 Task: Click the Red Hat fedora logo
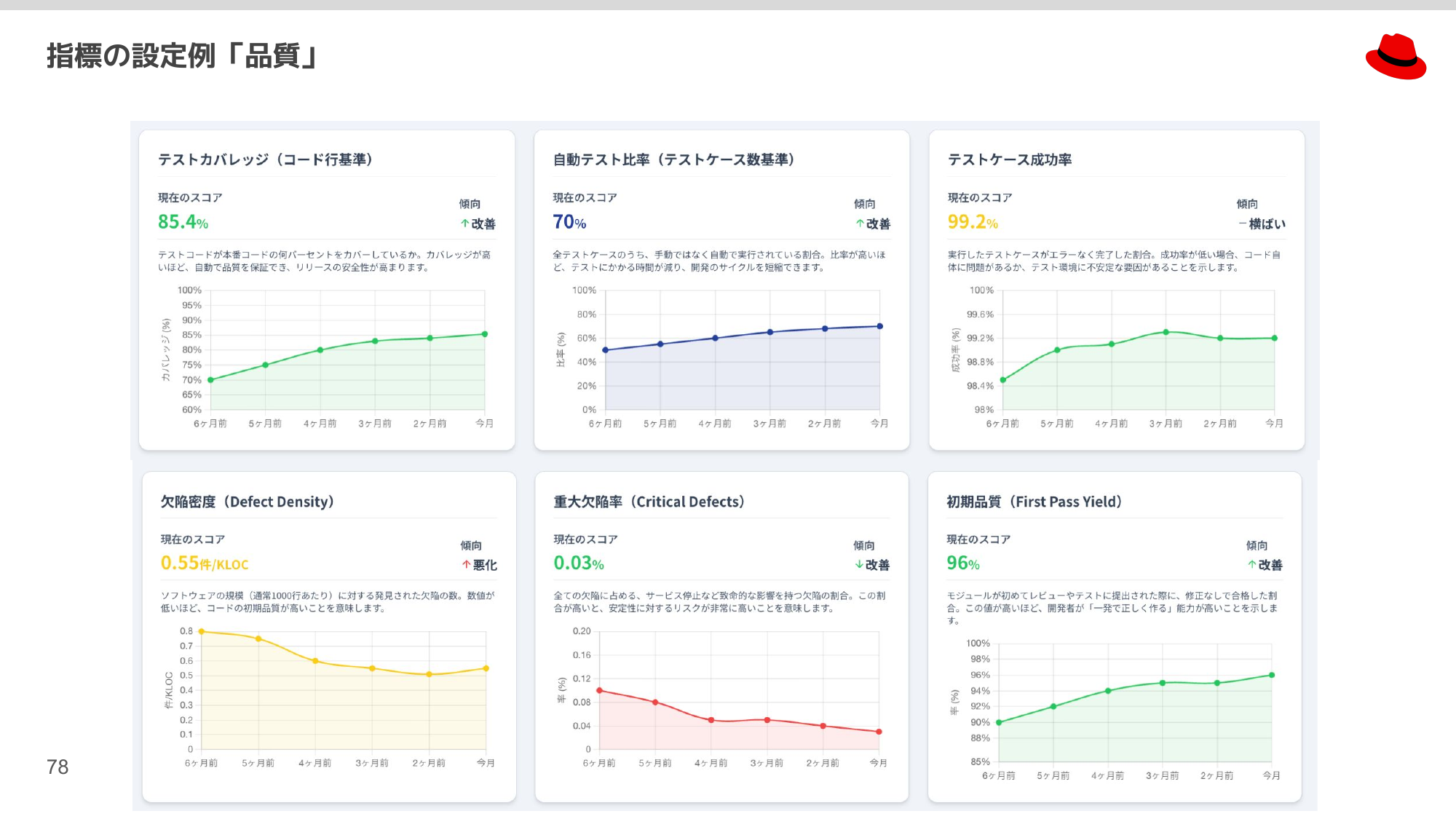click(1396, 57)
